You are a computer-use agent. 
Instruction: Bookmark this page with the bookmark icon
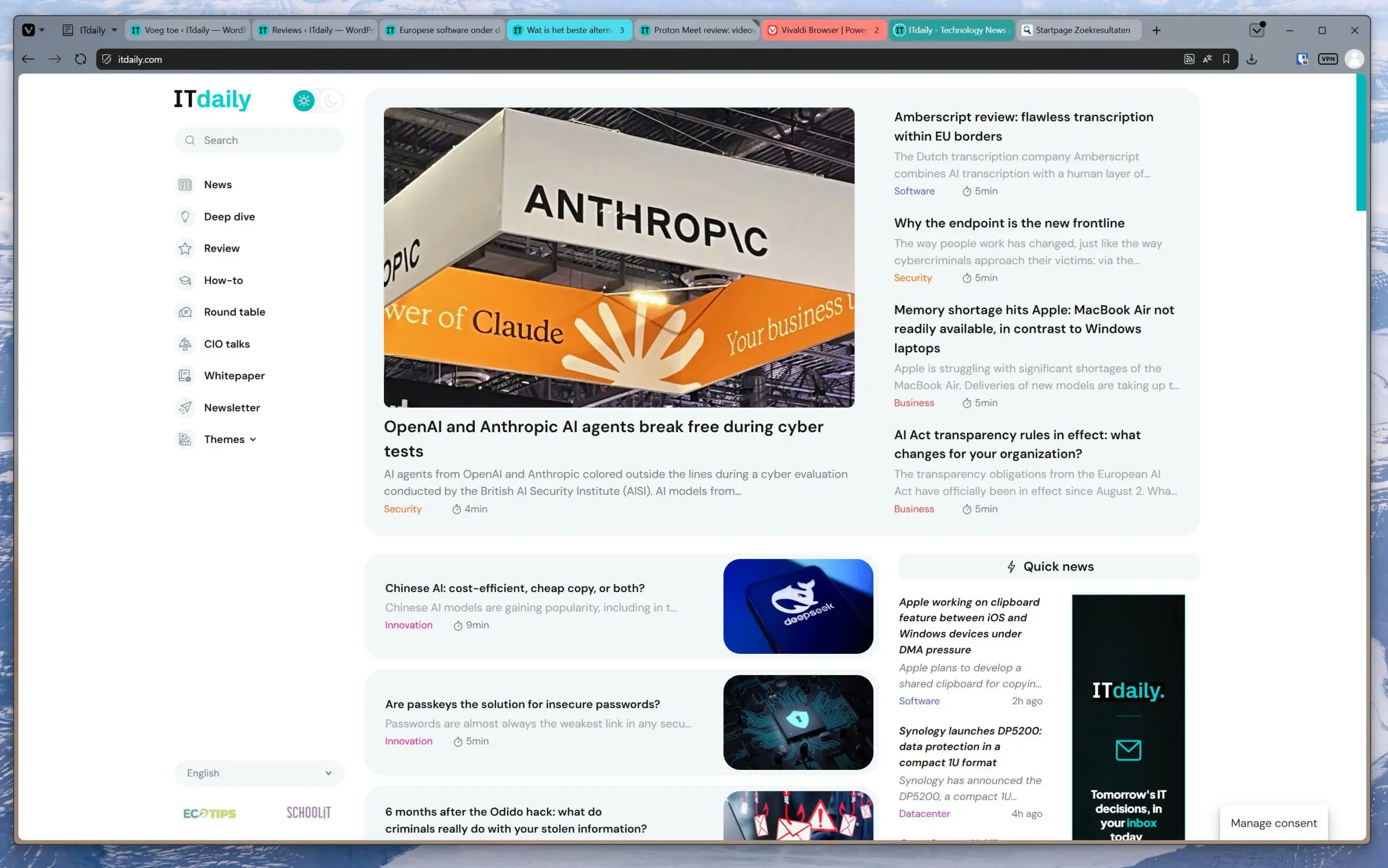pyautogui.click(x=1226, y=59)
